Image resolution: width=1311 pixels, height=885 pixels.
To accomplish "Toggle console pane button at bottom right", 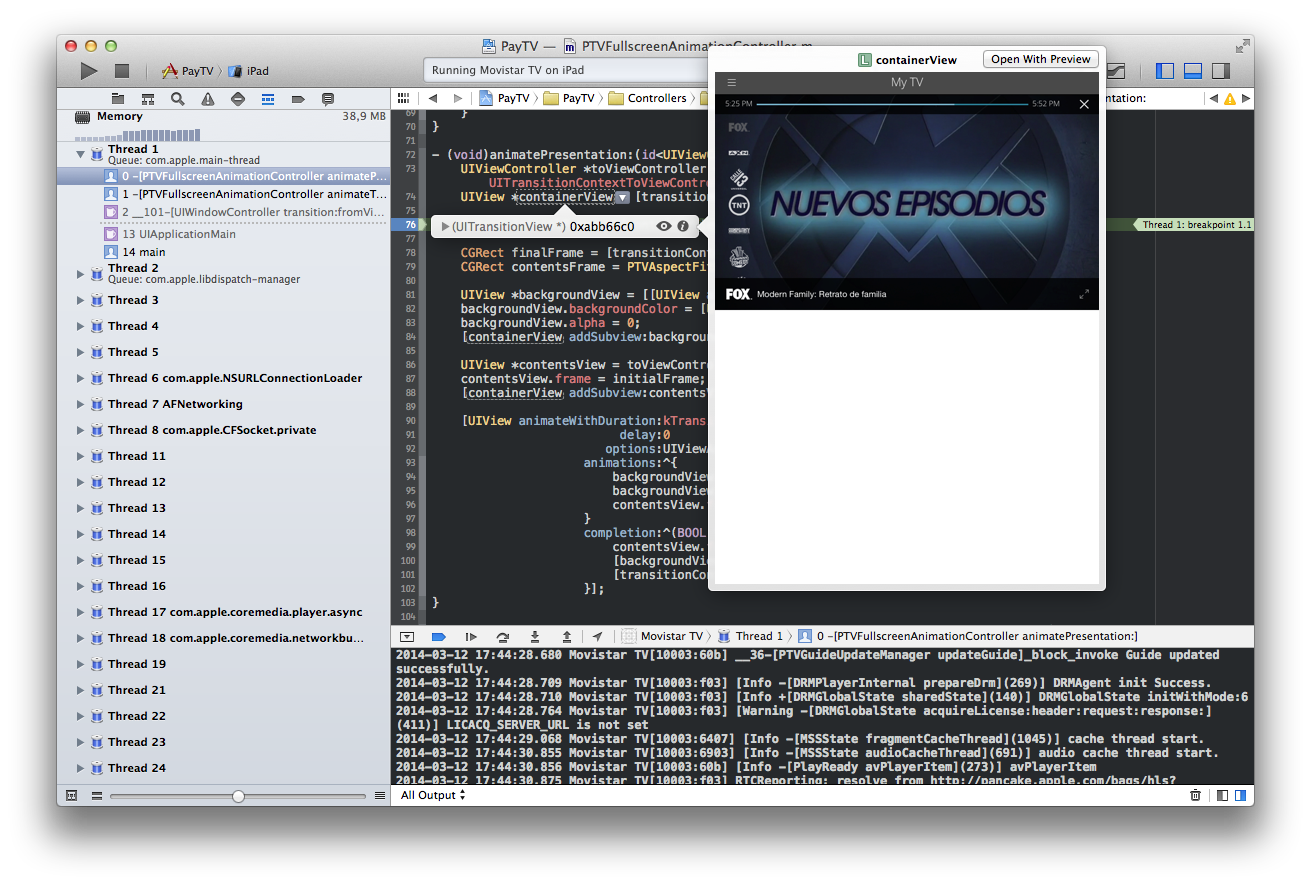I will [1240, 795].
